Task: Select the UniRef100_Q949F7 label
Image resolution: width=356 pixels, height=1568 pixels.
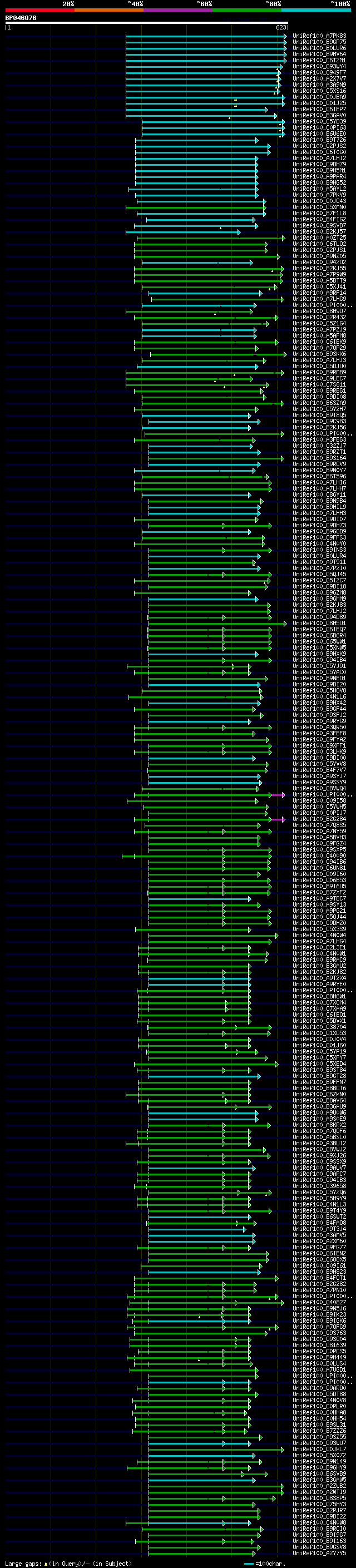Action: 319,72
